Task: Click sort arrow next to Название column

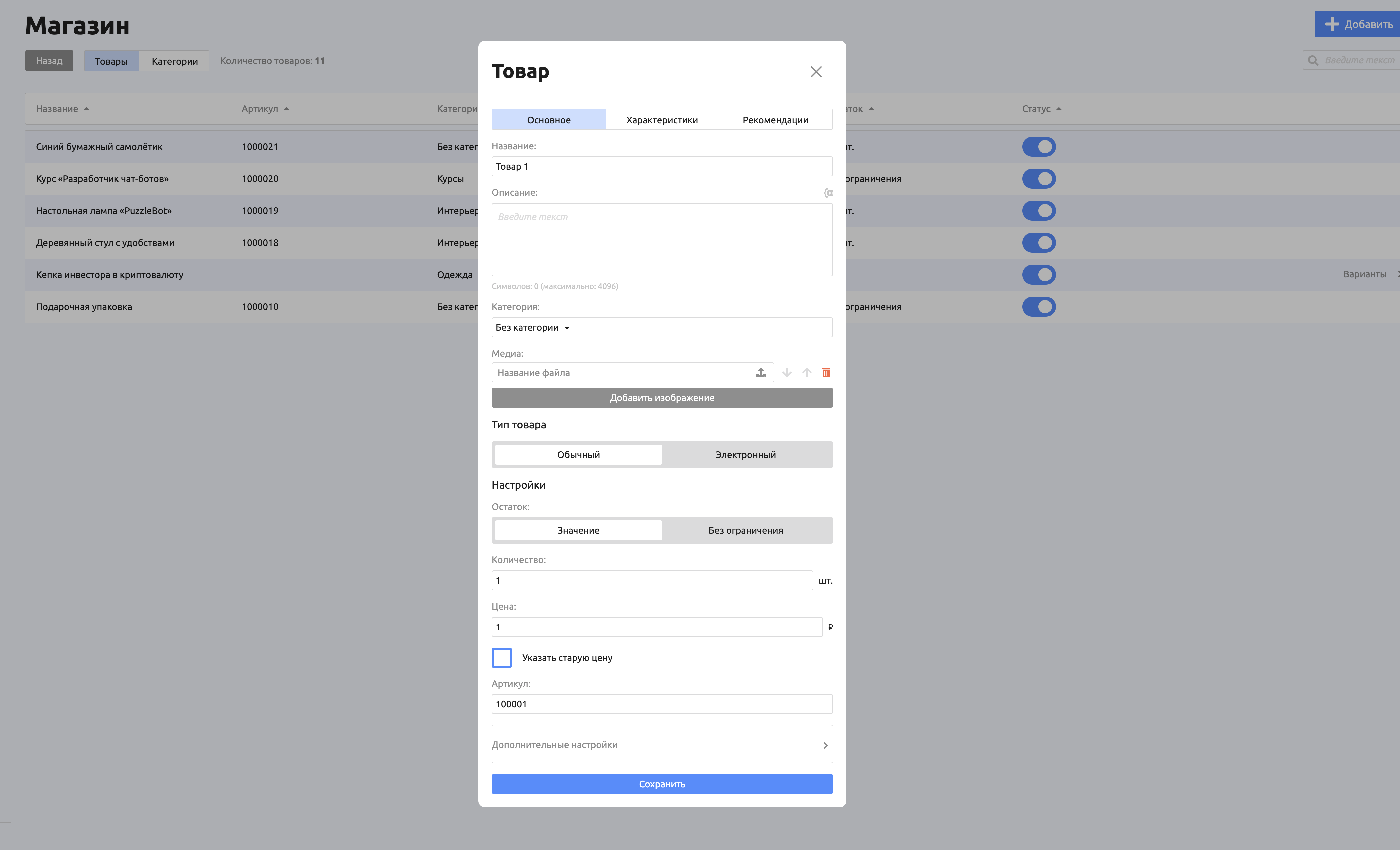Action: coord(86,109)
